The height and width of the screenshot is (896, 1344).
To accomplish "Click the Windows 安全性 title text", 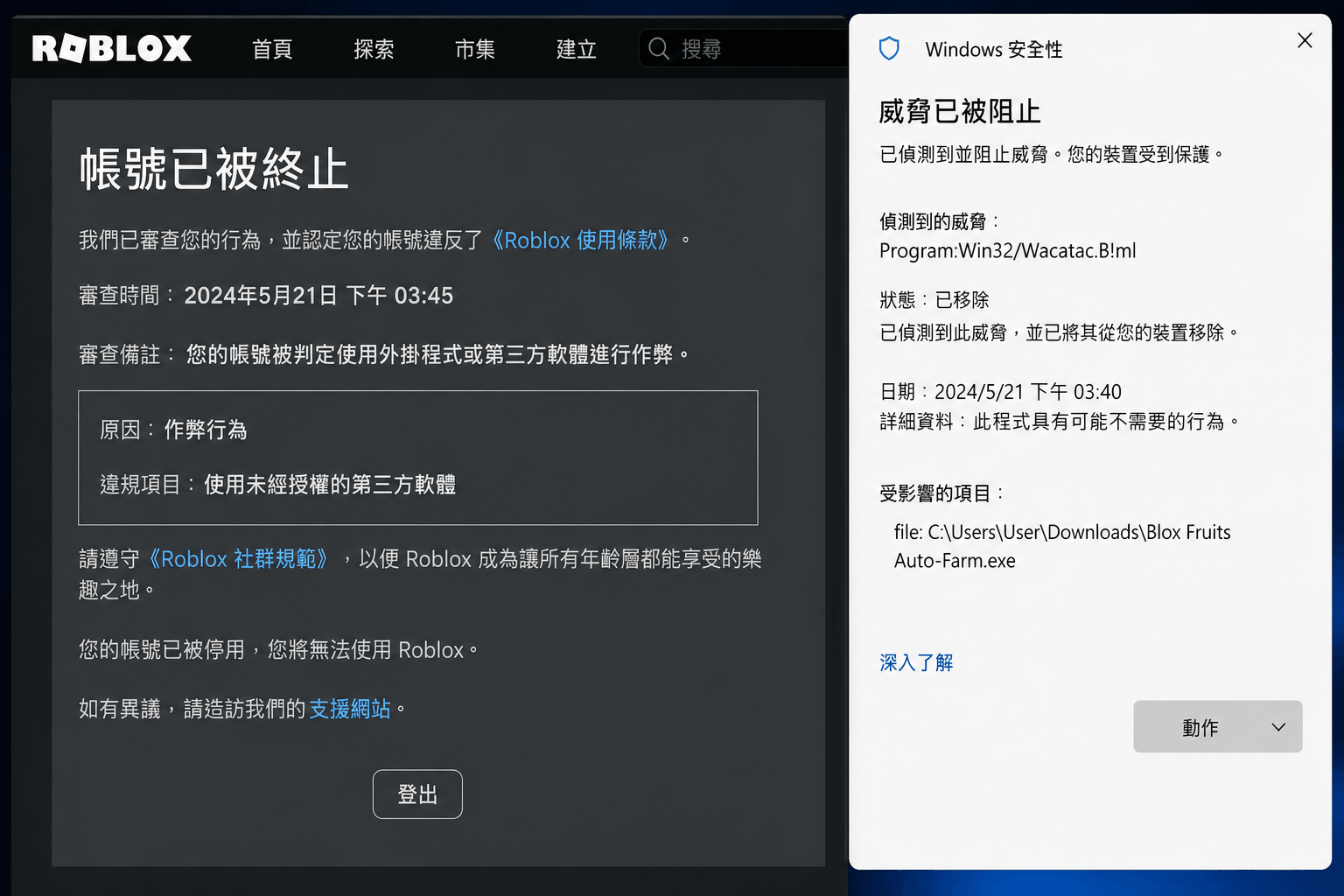I will (x=994, y=50).
